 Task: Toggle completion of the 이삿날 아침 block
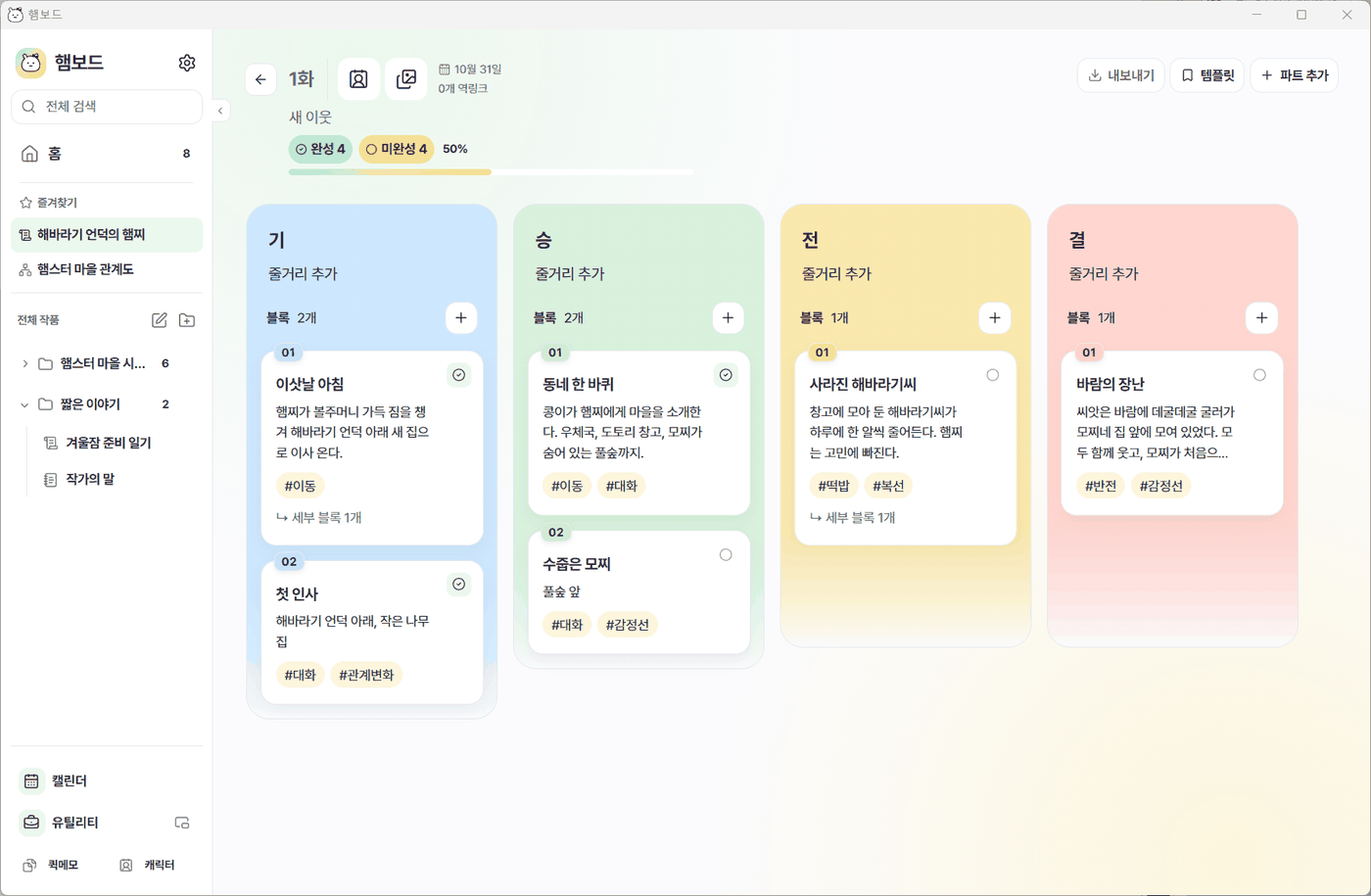pos(458,375)
